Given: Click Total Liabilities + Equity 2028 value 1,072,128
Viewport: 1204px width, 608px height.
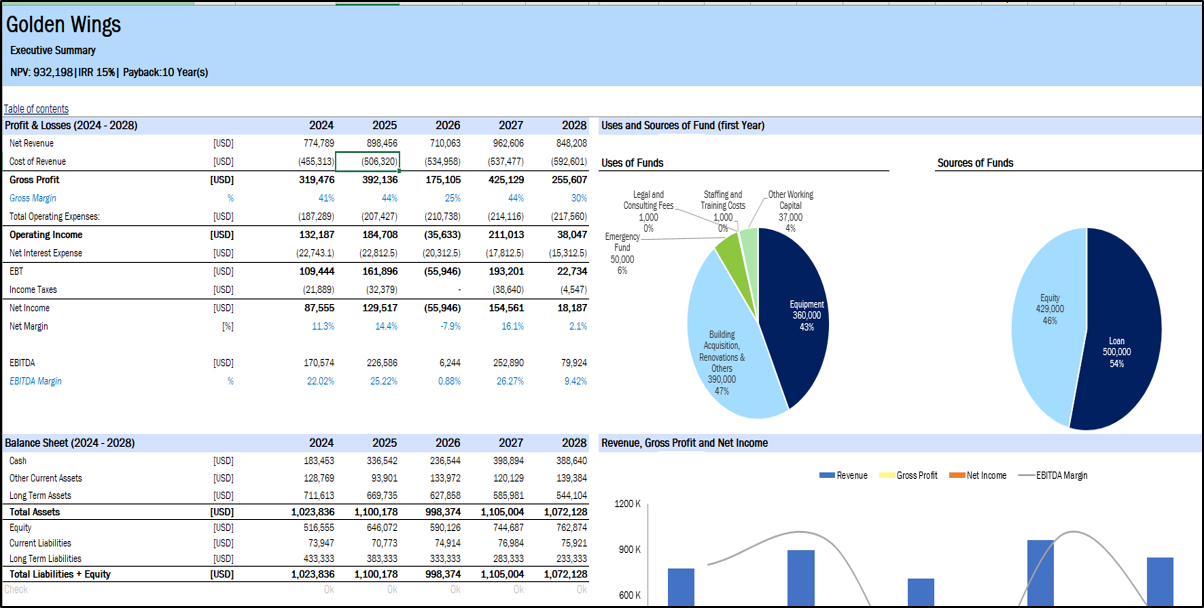Looking at the screenshot, I should [563, 575].
